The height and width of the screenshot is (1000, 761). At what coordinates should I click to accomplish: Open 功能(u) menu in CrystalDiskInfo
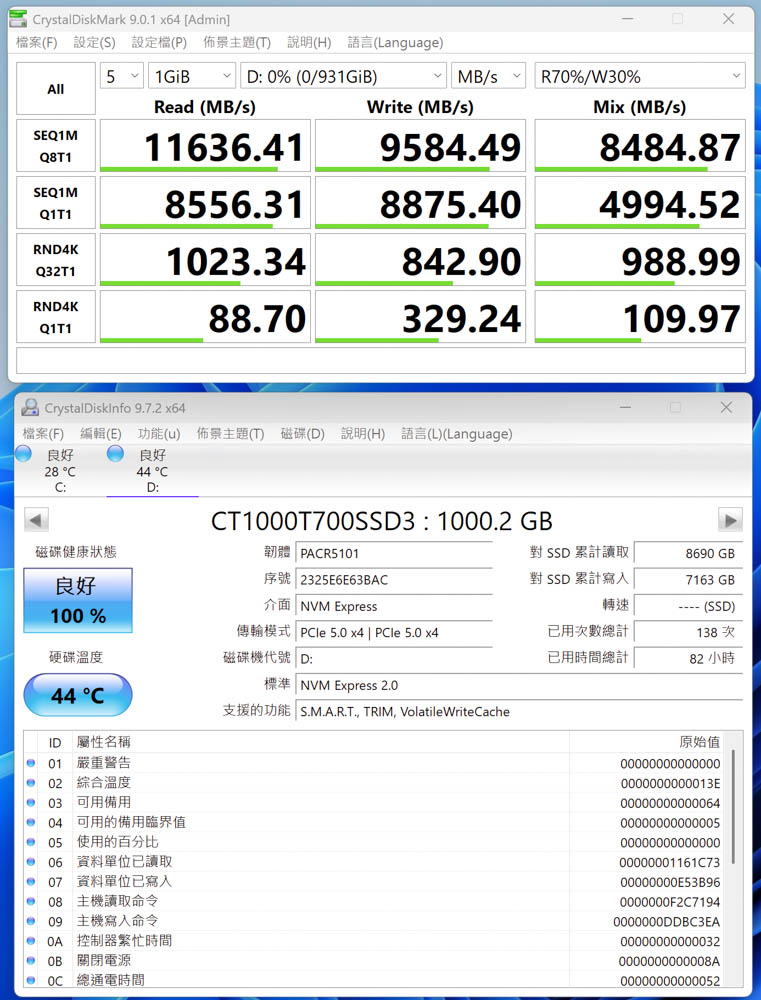click(x=159, y=434)
